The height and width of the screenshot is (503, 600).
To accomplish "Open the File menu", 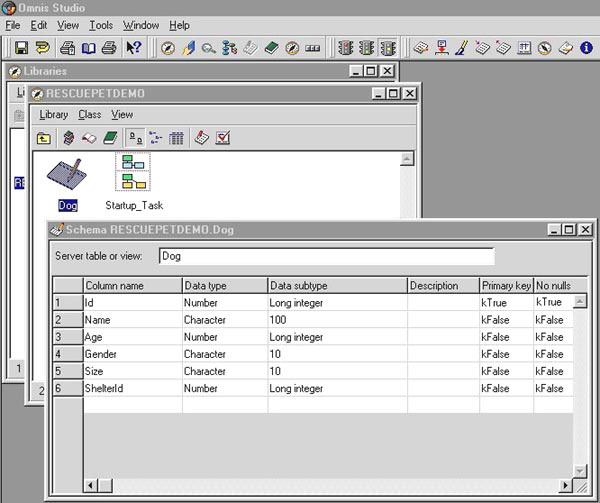I will pos(13,26).
